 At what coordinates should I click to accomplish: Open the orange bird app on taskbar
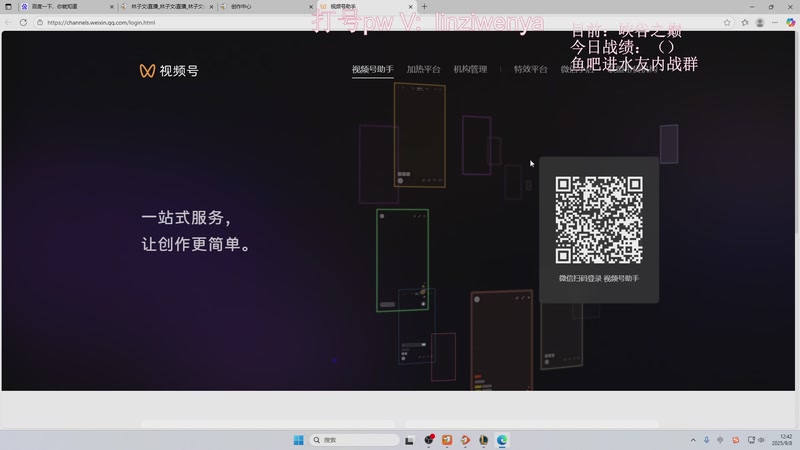tap(465, 440)
